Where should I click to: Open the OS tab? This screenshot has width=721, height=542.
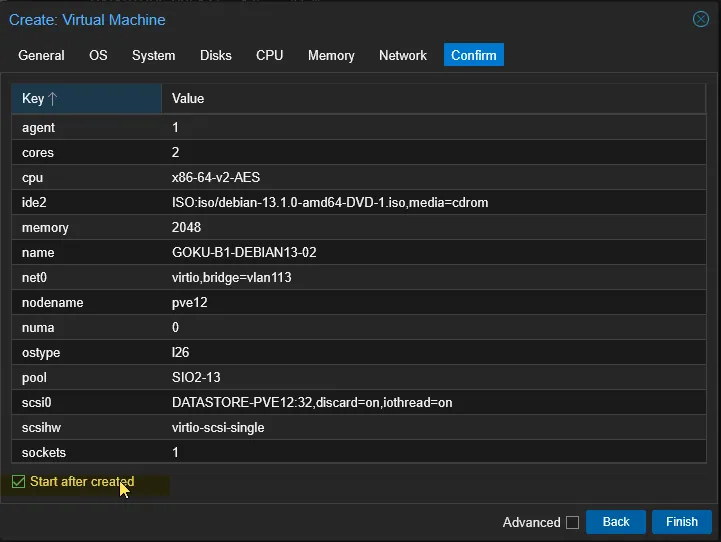(98, 56)
